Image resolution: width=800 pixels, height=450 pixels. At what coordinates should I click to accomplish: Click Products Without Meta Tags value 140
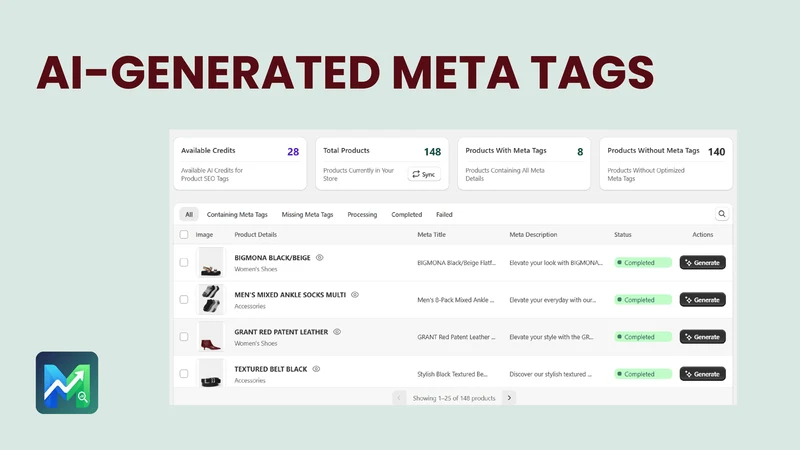pos(716,152)
